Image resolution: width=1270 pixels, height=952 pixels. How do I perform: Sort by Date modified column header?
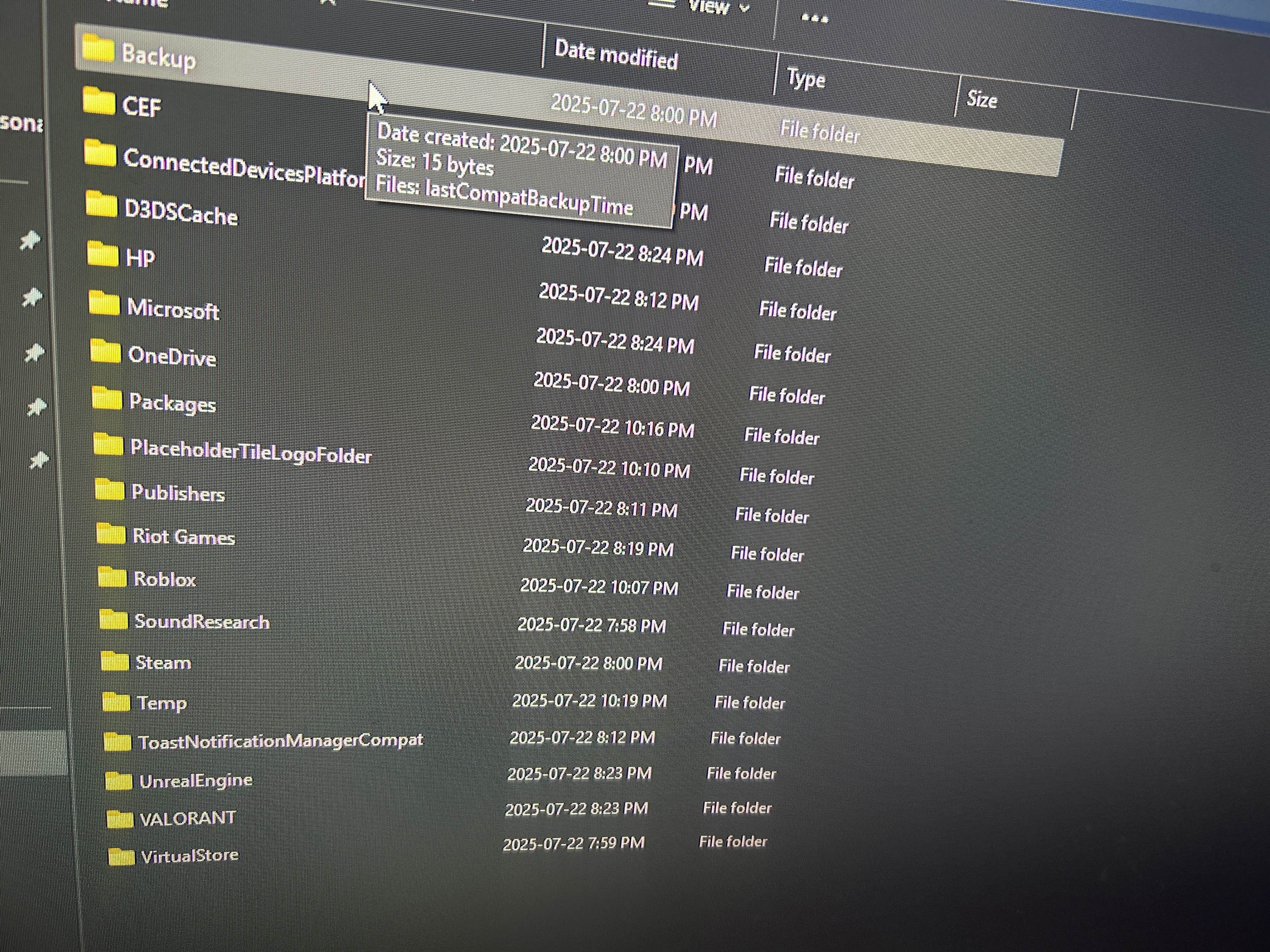pyautogui.click(x=616, y=56)
